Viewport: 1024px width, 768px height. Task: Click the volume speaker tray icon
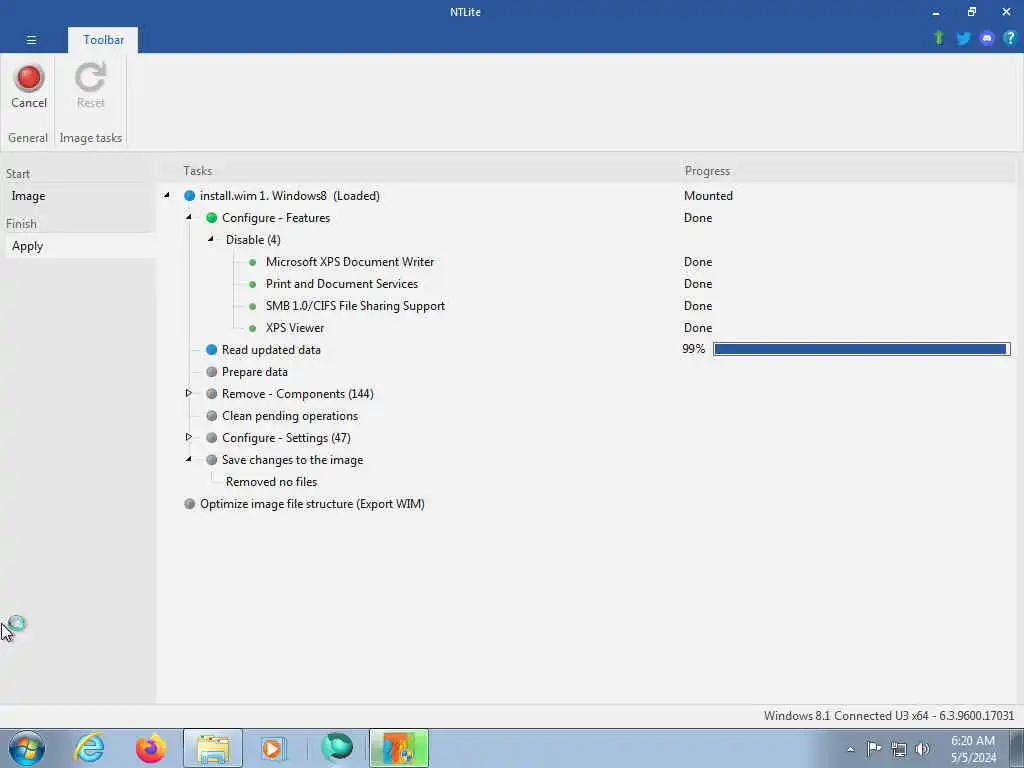point(922,749)
